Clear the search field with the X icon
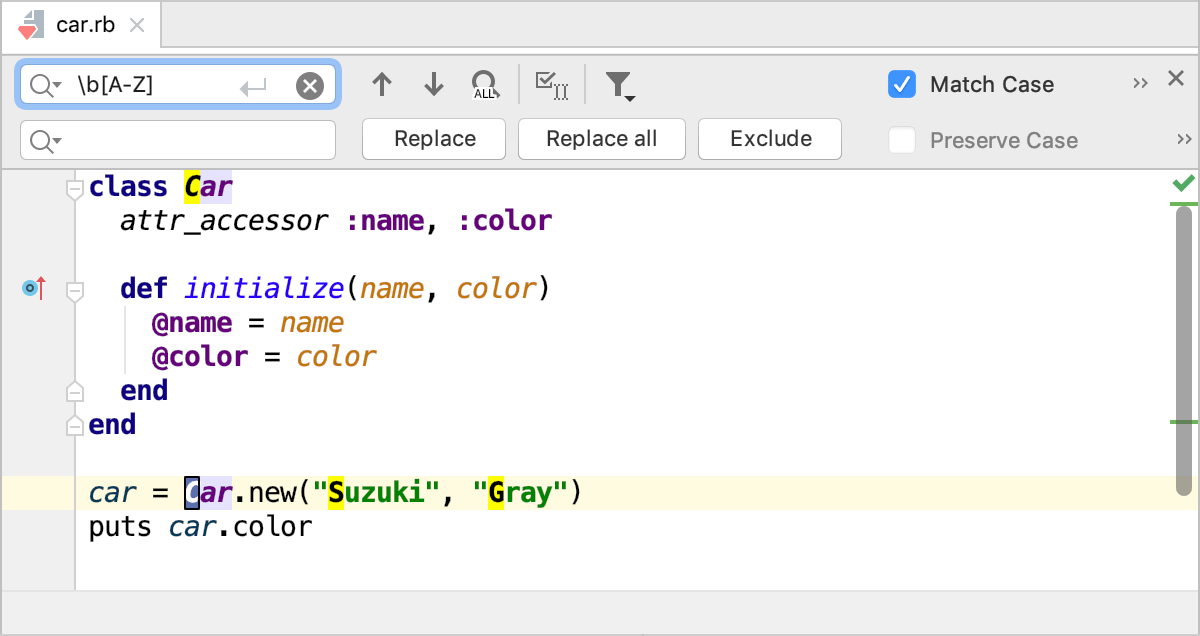 310,84
